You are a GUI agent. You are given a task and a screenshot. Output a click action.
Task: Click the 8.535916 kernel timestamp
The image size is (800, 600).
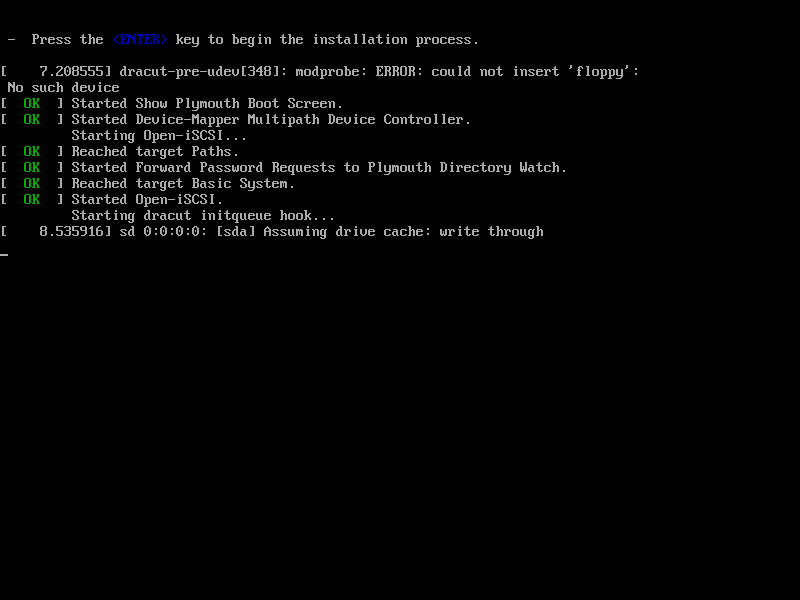click(x=72, y=232)
